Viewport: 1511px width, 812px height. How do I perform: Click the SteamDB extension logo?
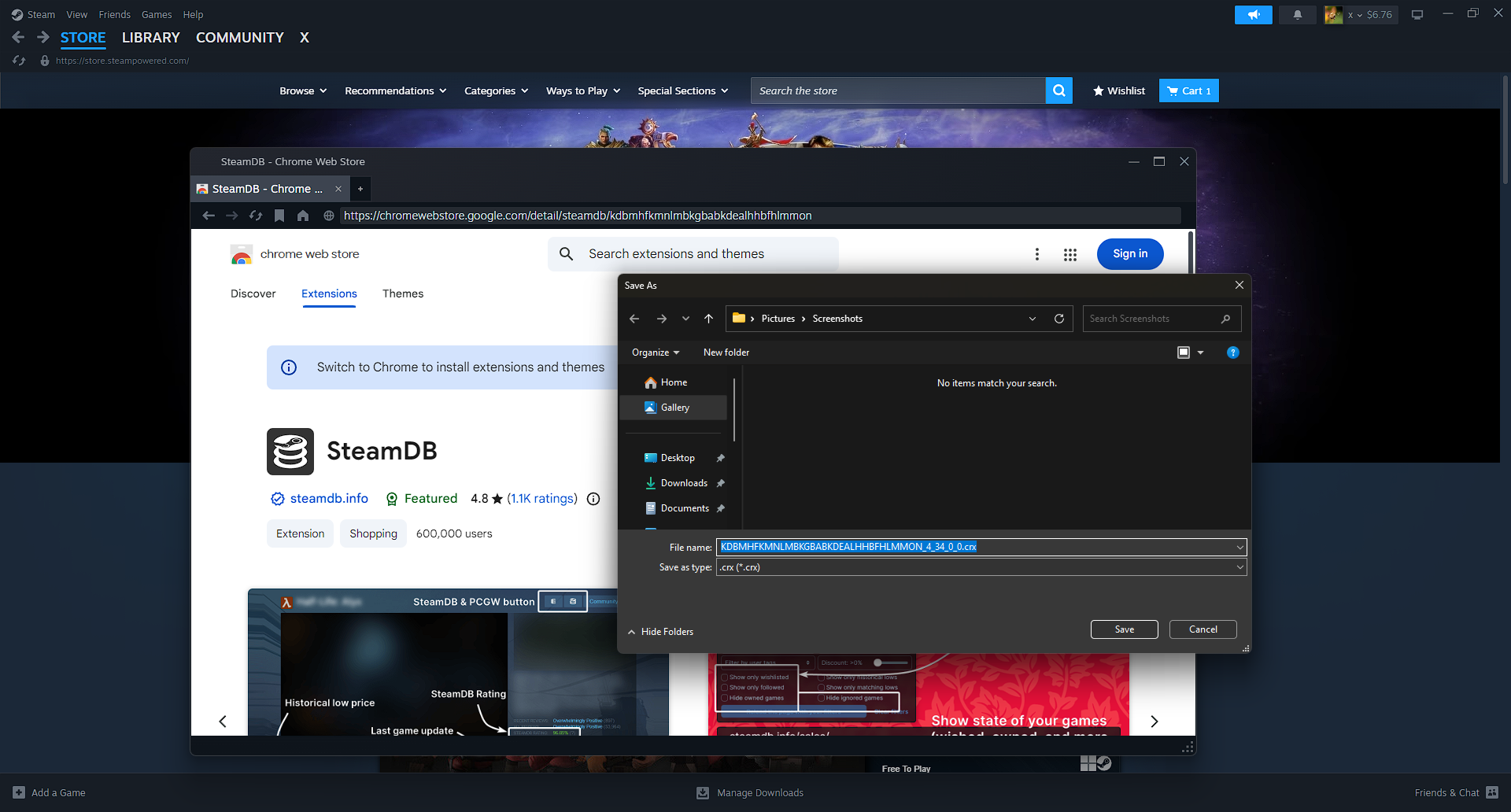290,452
